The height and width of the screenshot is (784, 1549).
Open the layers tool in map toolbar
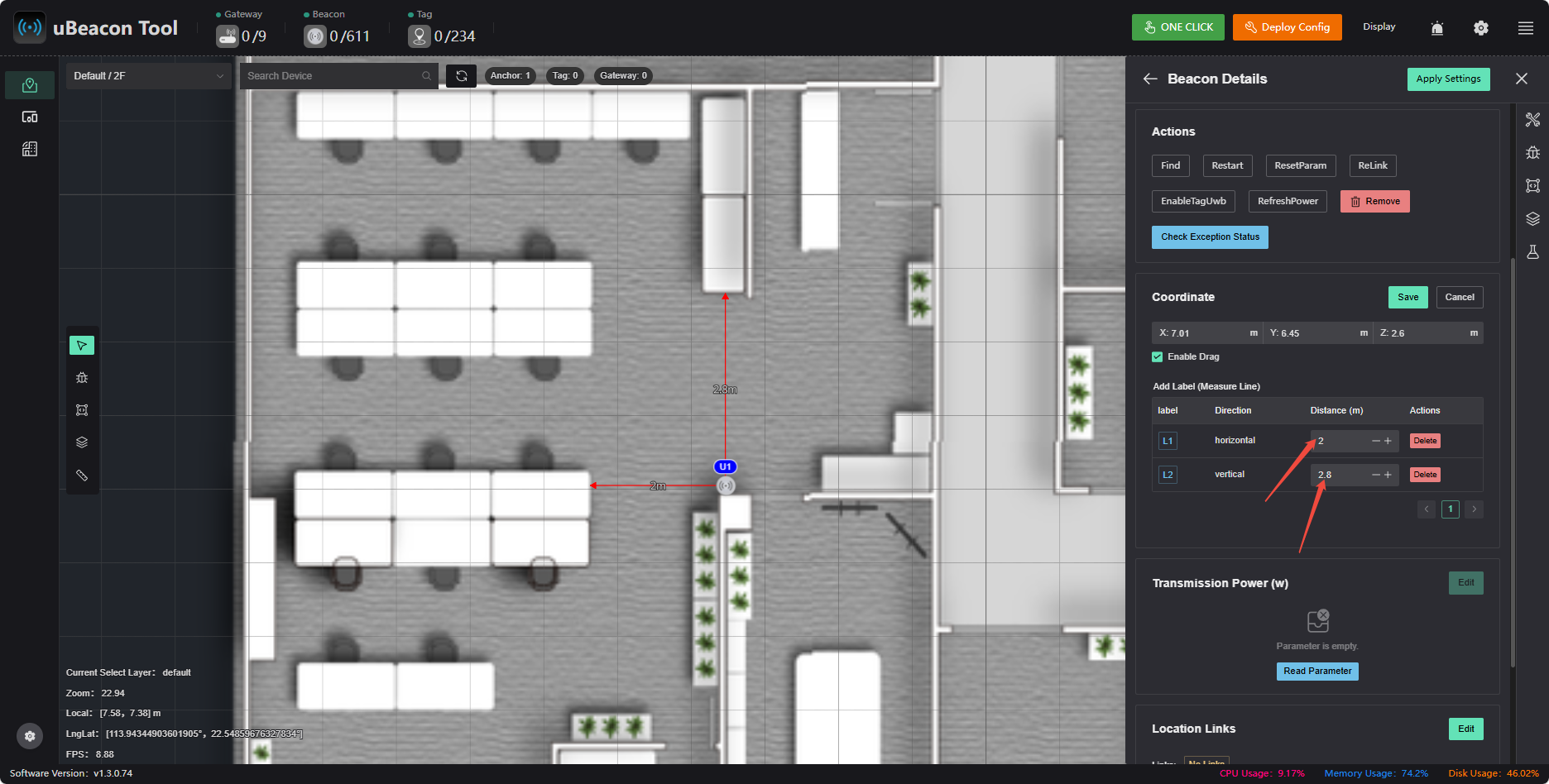82,442
